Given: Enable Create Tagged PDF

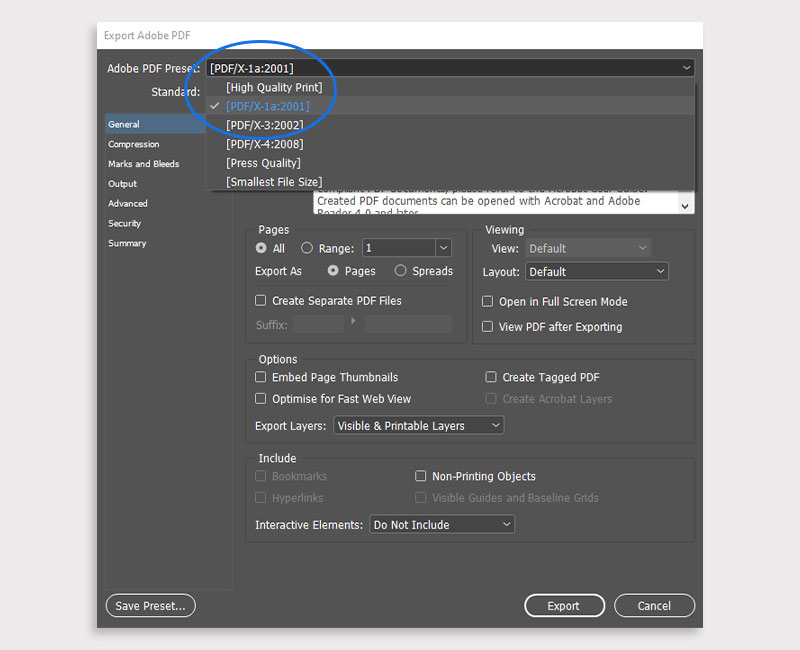Looking at the screenshot, I should point(491,377).
